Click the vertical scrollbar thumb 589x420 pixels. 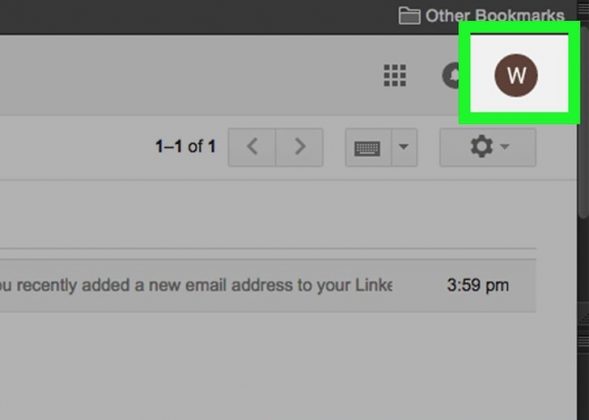pos(583,124)
